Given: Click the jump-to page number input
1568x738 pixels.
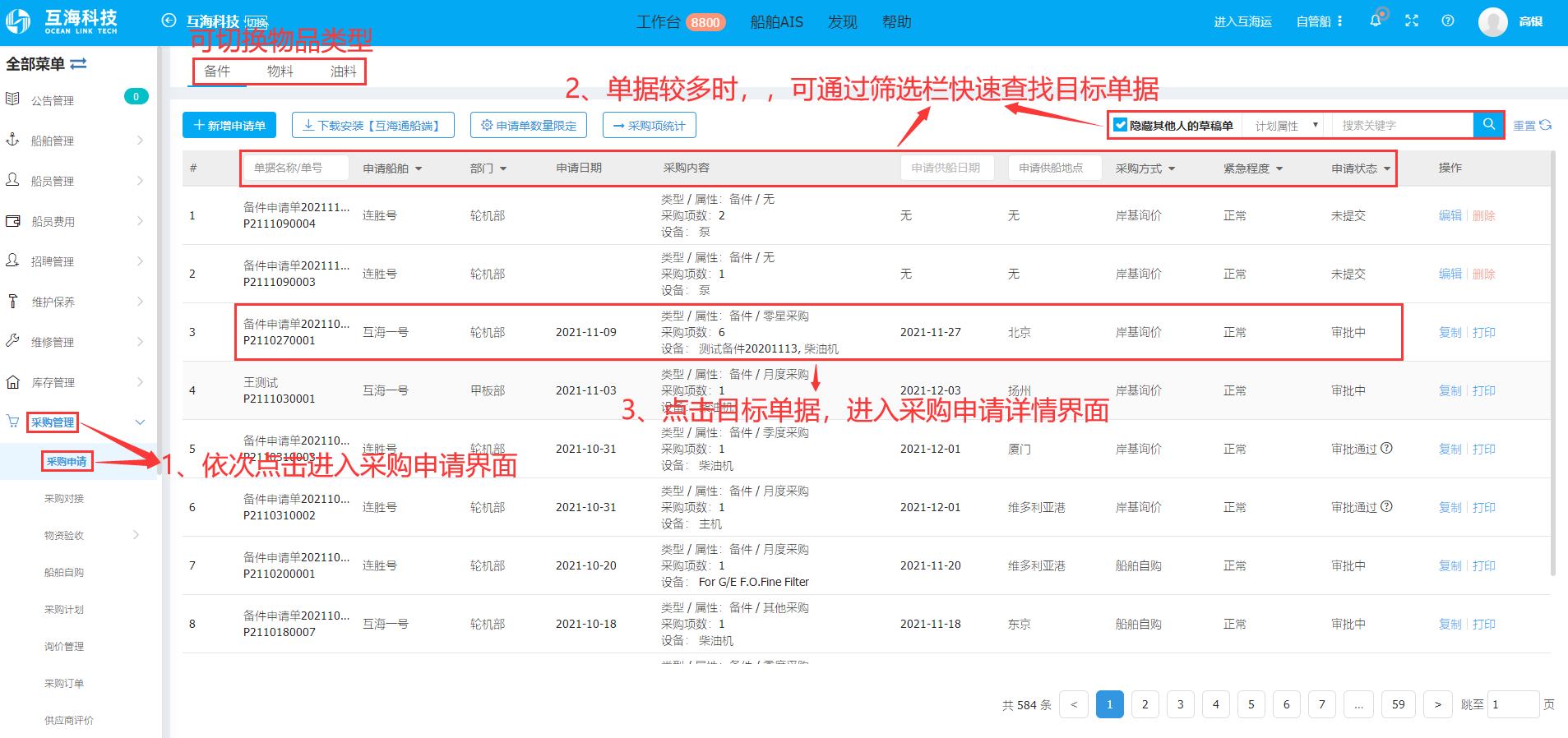Looking at the screenshot, I should (1513, 704).
